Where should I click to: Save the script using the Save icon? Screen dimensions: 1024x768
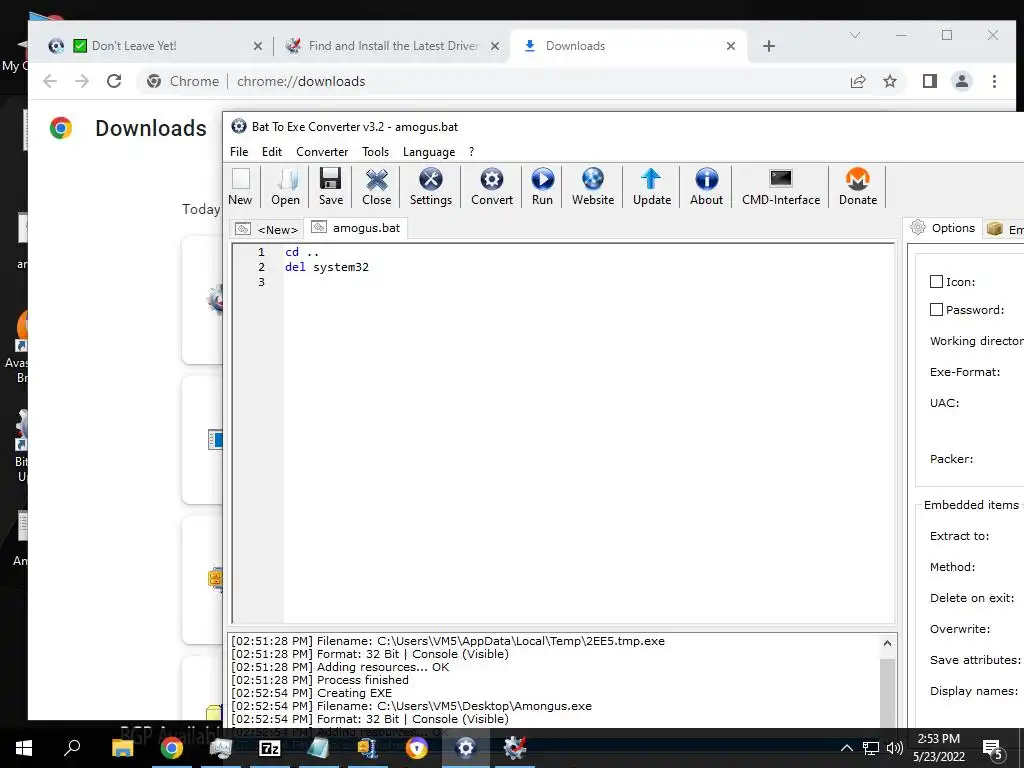tap(330, 187)
